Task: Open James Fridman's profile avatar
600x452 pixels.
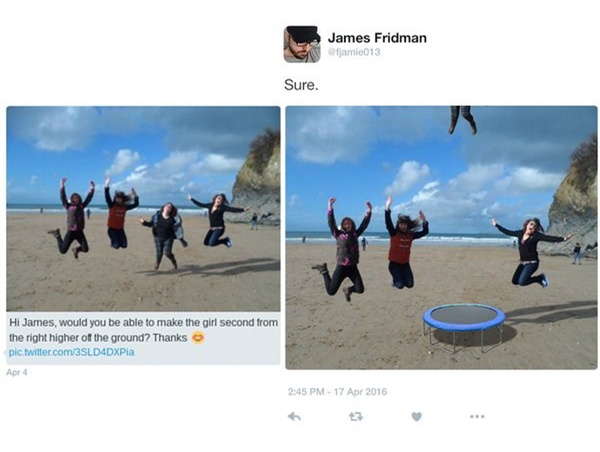Action: coord(302,44)
